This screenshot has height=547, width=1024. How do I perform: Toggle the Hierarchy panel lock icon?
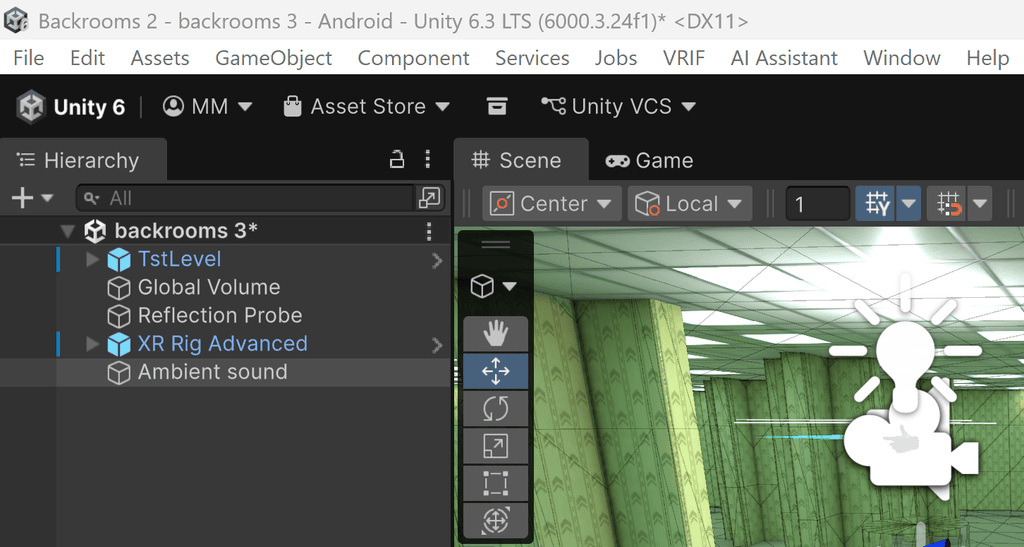click(396, 159)
